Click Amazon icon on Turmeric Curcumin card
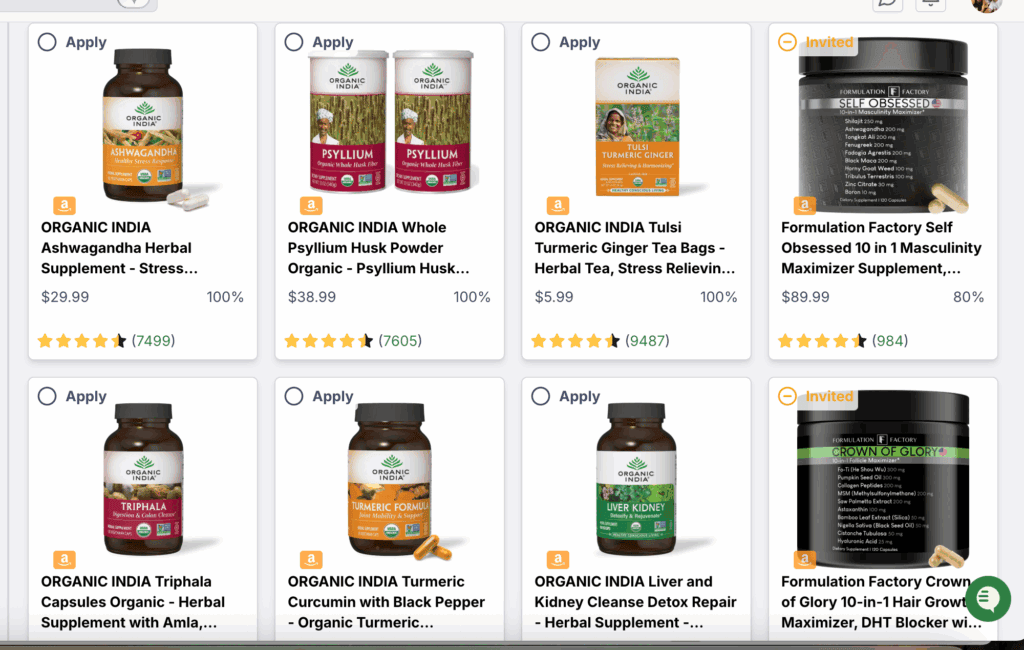The width and height of the screenshot is (1024, 650). 311,560
